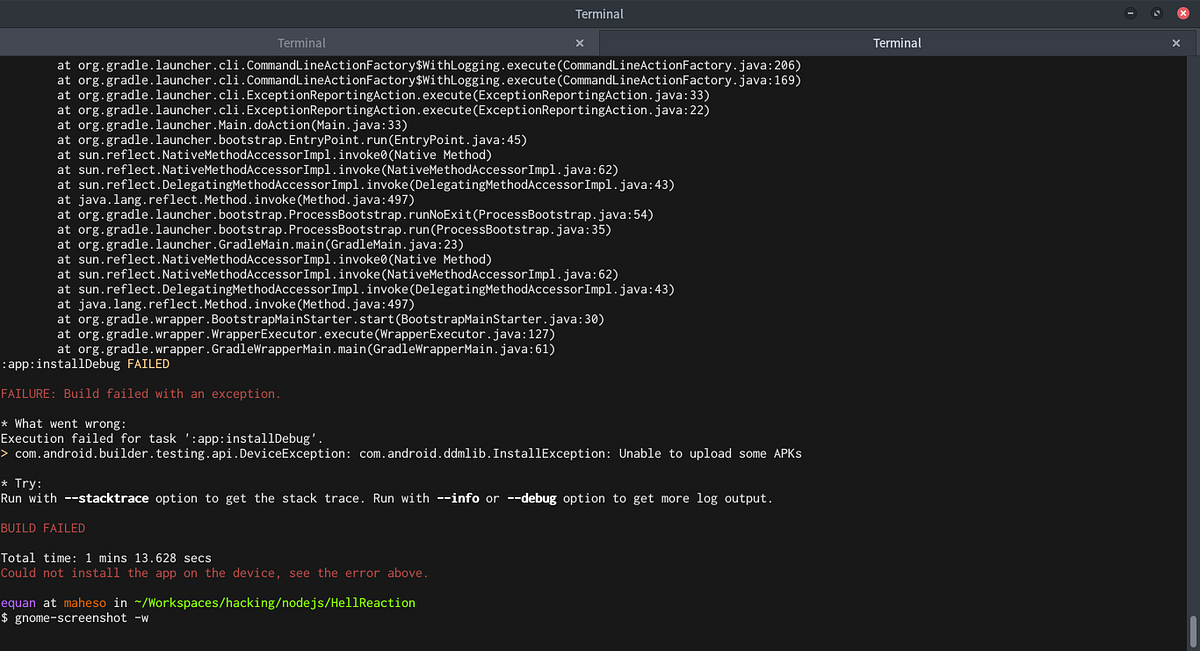Switch to the left inactive Terminal tab
The image size is (1200, 651).
point(301,42)
